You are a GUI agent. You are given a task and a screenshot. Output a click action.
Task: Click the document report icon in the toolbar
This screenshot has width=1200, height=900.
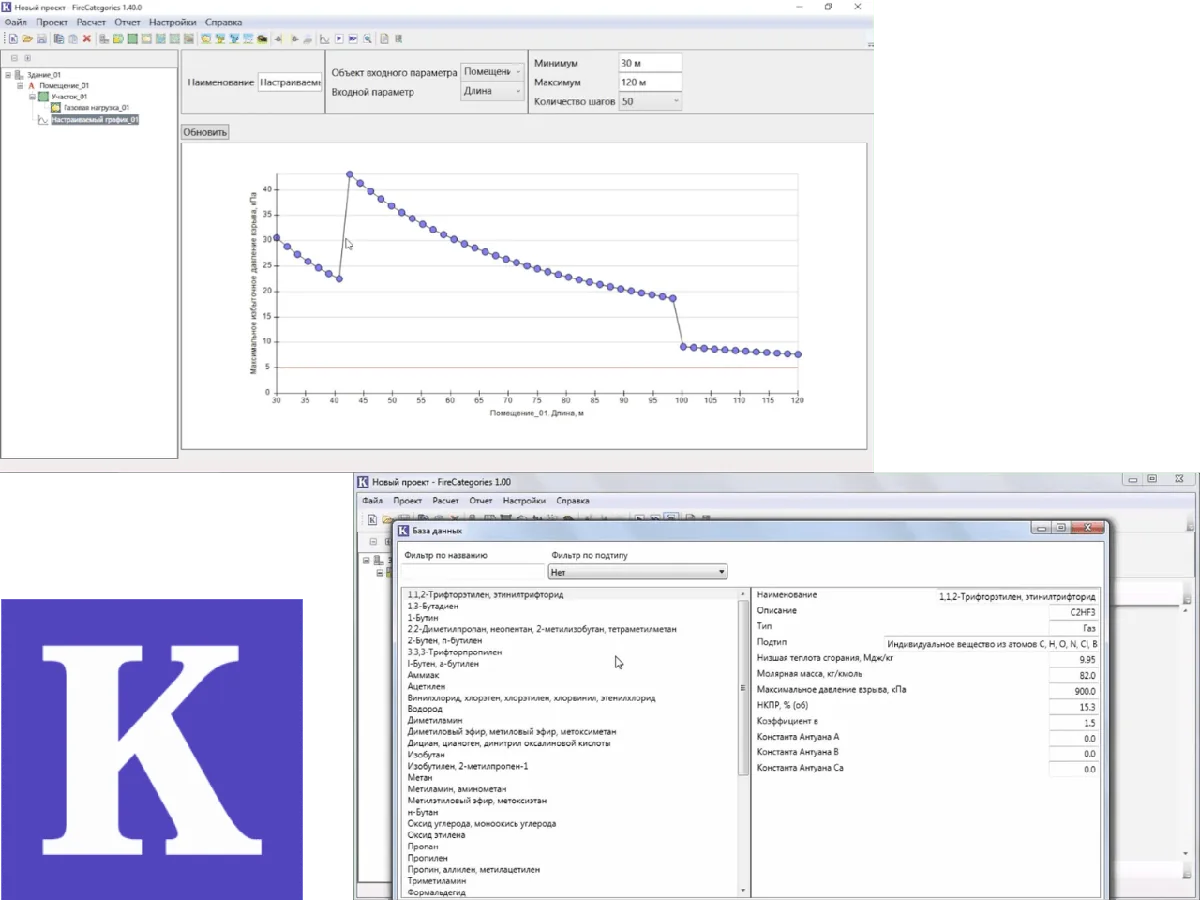384,39
